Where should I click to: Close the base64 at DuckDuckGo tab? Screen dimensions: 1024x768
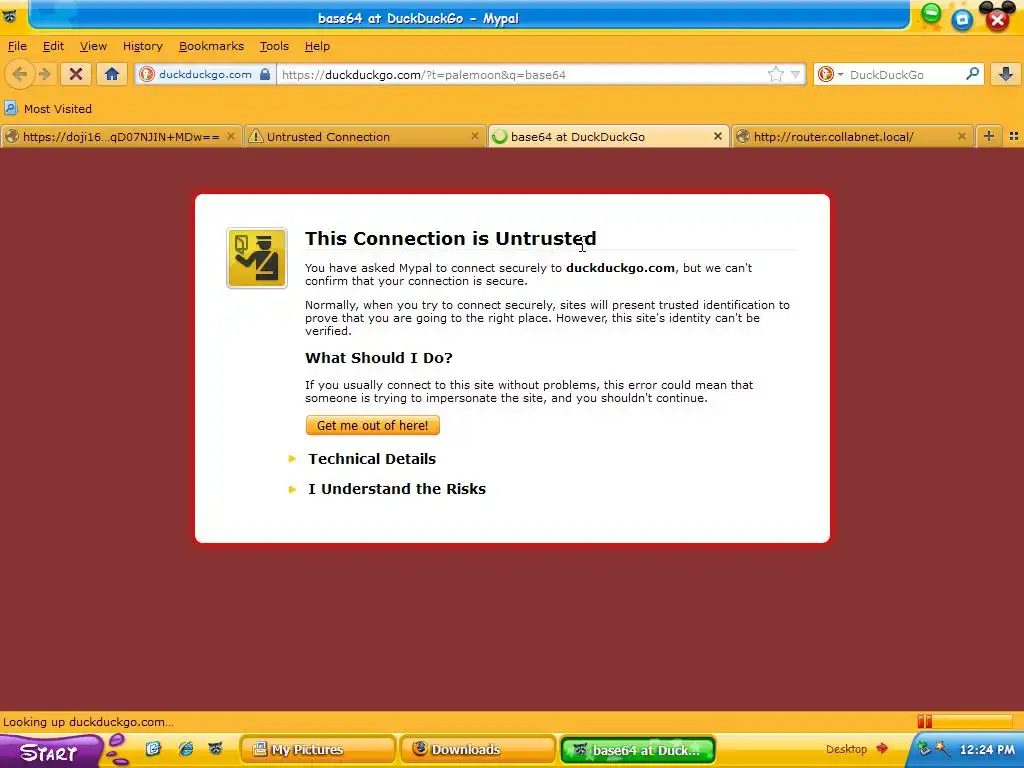718,136
